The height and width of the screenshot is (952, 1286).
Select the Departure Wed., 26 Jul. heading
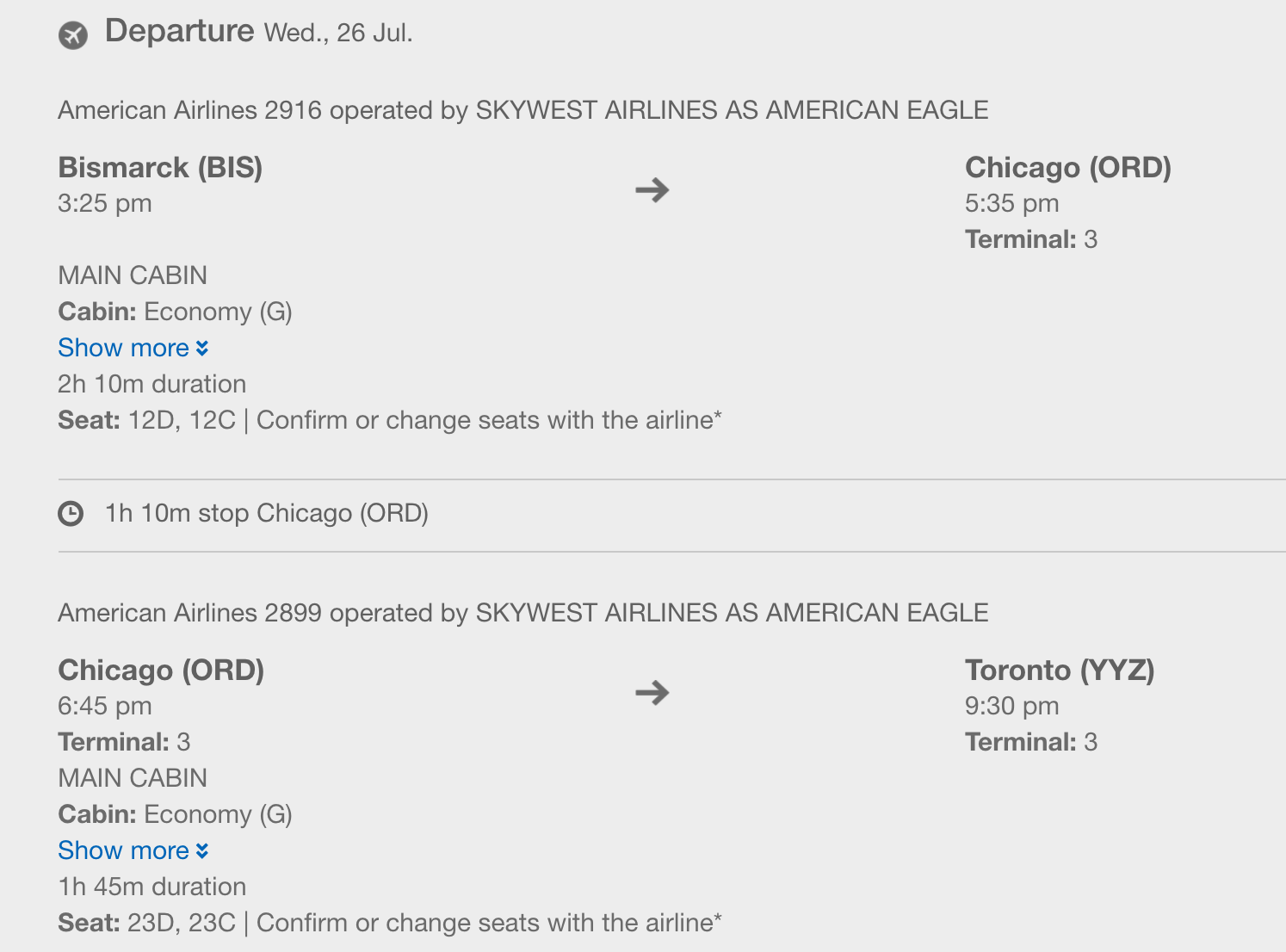pos(258,32)
